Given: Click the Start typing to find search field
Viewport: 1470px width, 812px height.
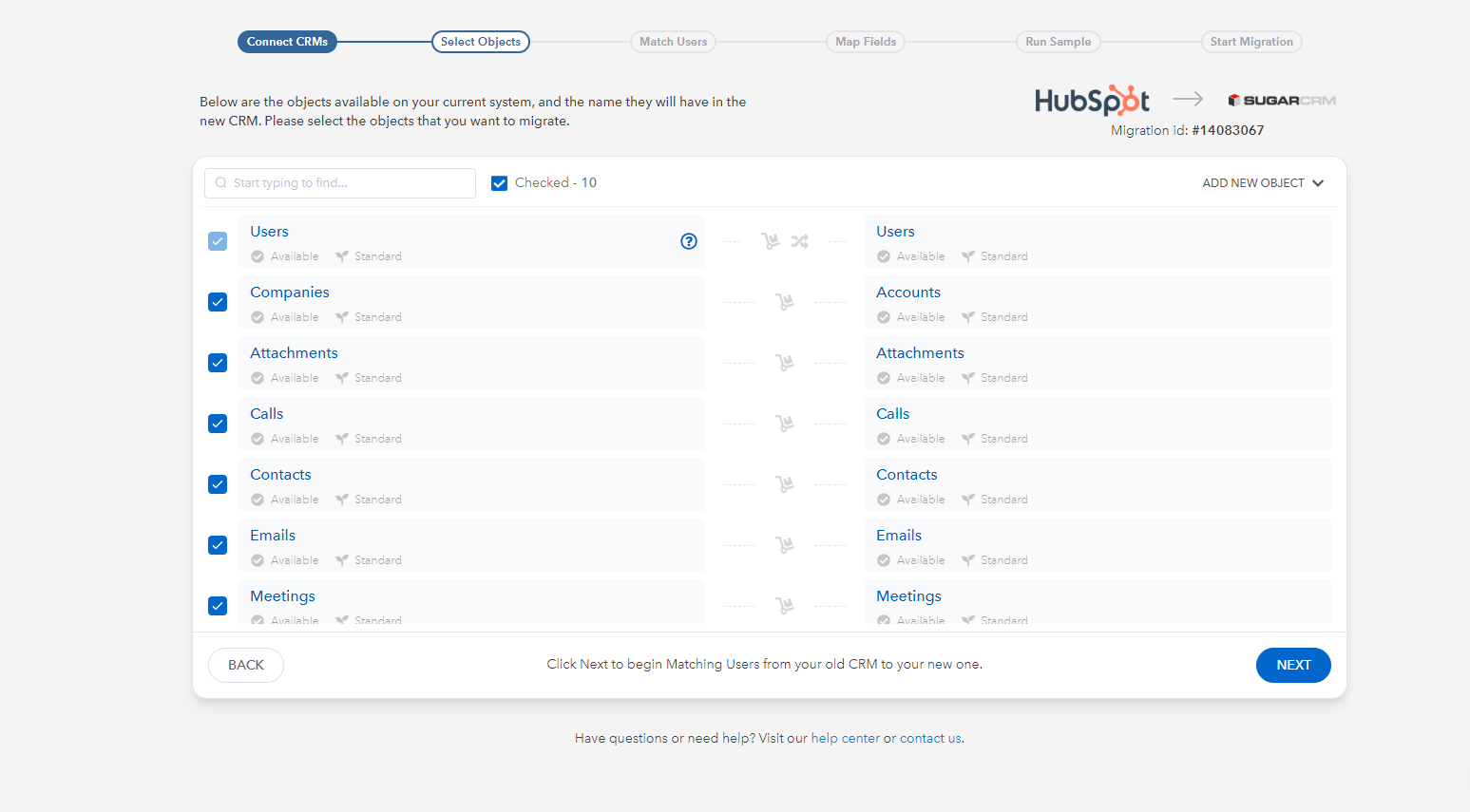Looking at the screenshot, I should click(339, 182).
